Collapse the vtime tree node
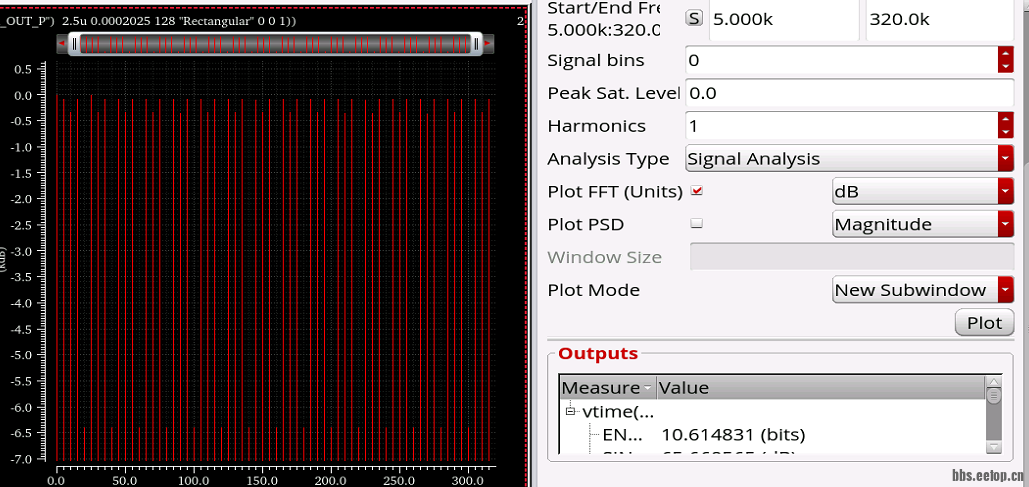 coord(570,412)
